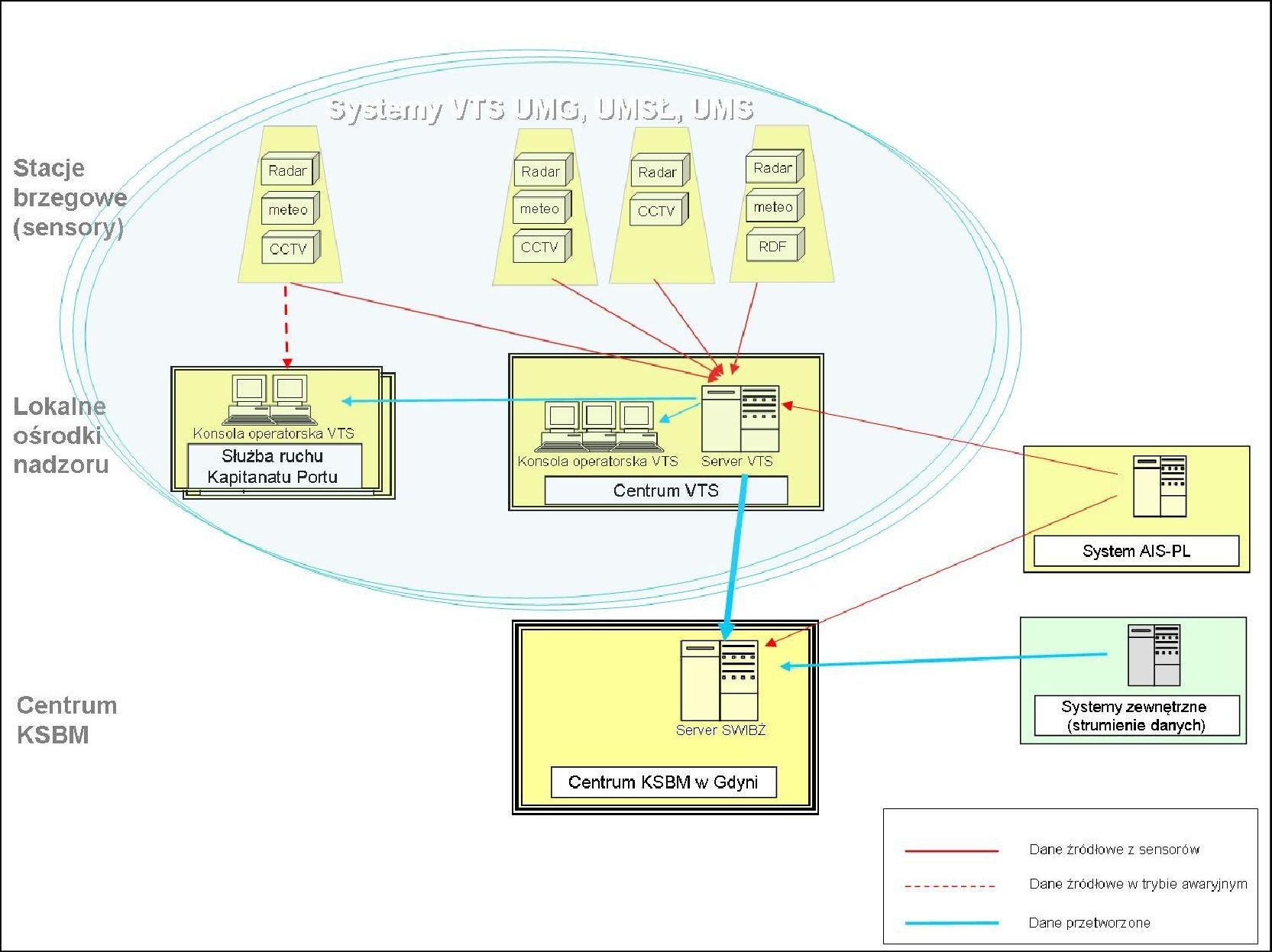Click the Systemy zewnętrzne (strumienie danych) label
This screenshot has height=952, width=1272.
click(1137, 716)
